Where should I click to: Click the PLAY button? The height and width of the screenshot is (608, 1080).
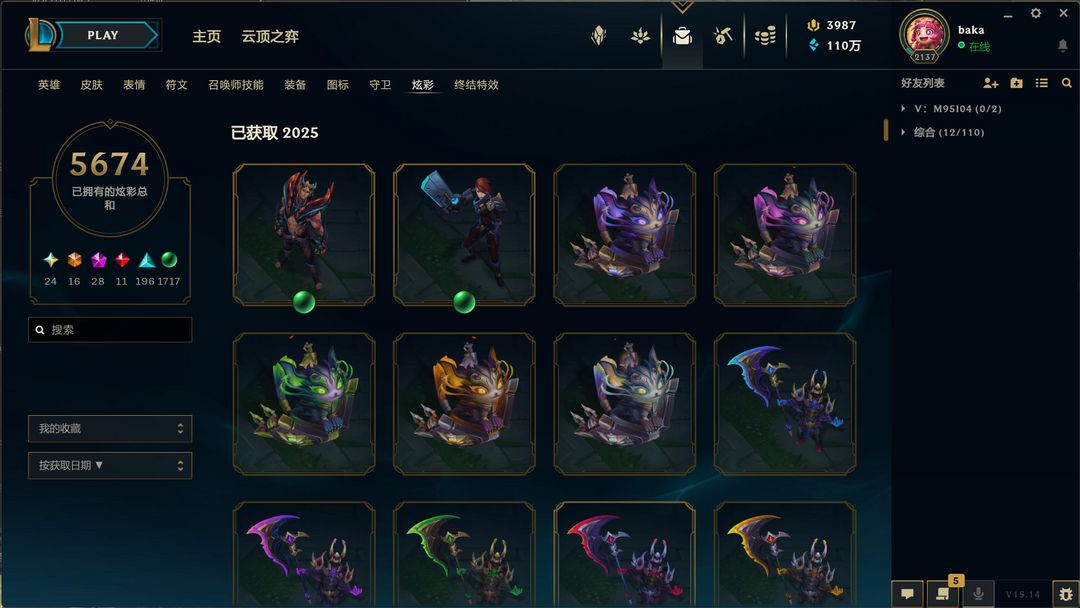click(x=103, y=35)
